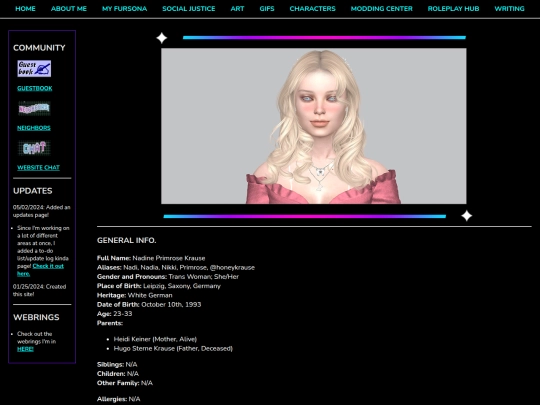Click the WEBRINGS sidebar heading
The height and width of the screenshot is (405, 540).
[x=36, y=317]
